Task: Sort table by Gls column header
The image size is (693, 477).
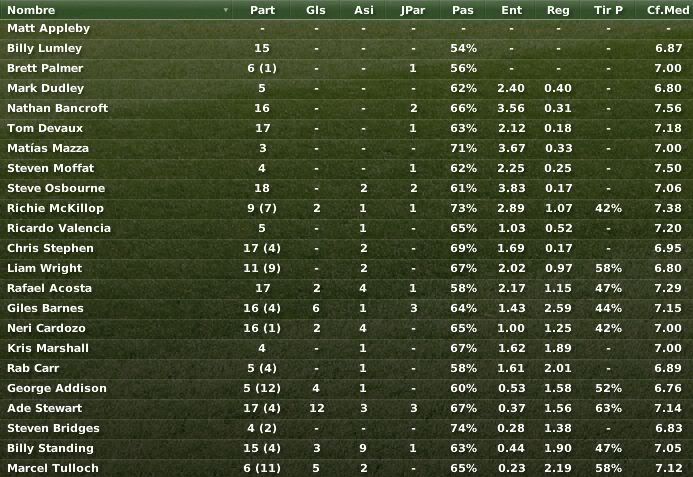Action: [x=316, y=10]
